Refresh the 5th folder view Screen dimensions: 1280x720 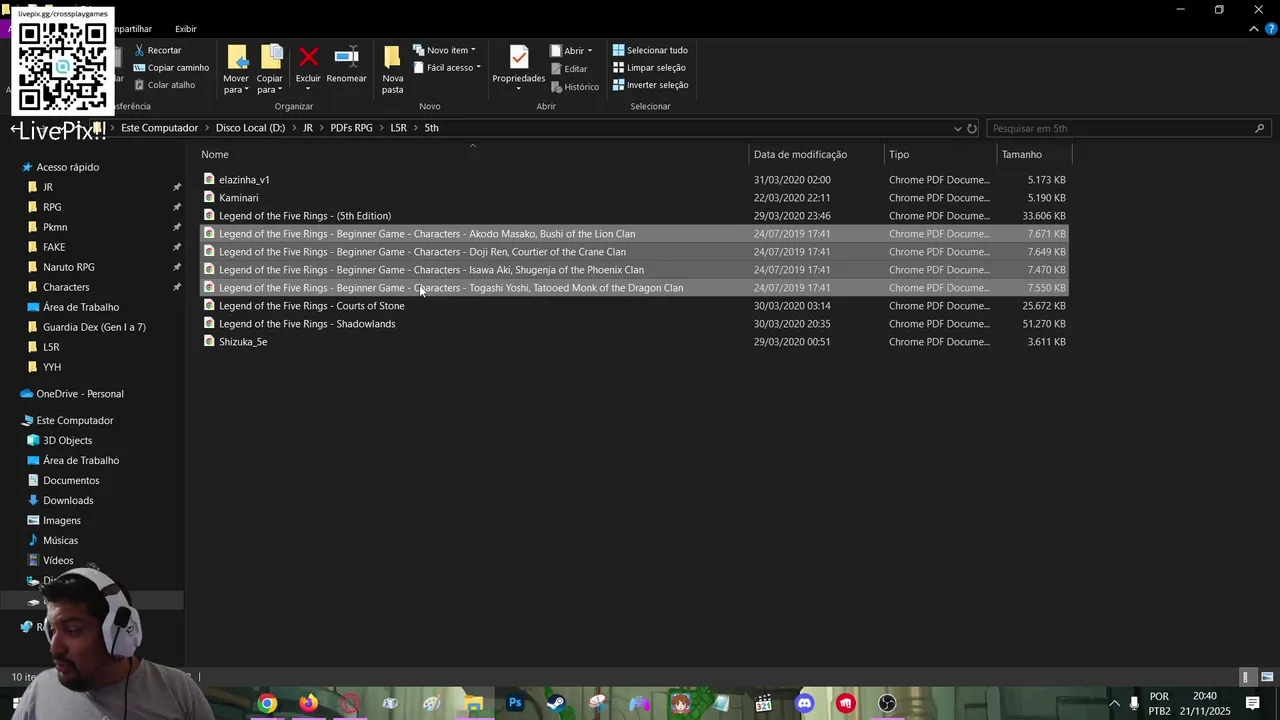pos(971,128)
